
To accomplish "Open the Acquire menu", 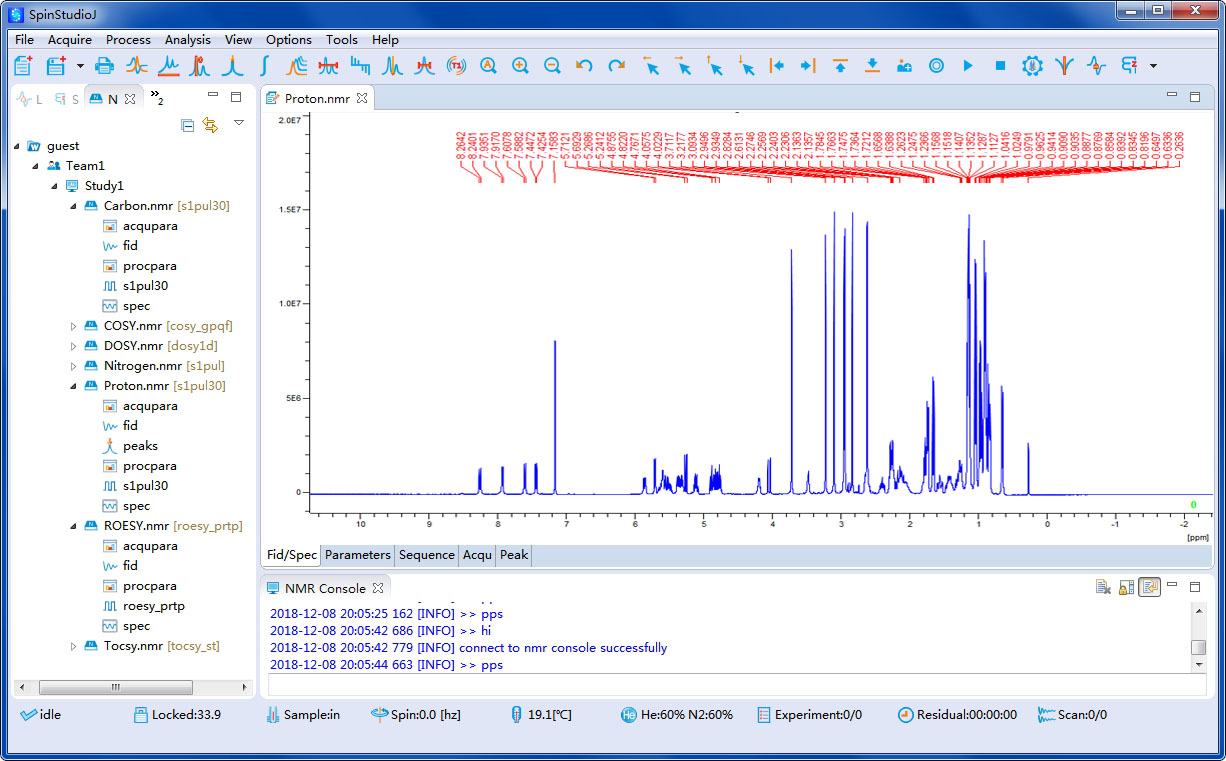I will click(70, 40).
